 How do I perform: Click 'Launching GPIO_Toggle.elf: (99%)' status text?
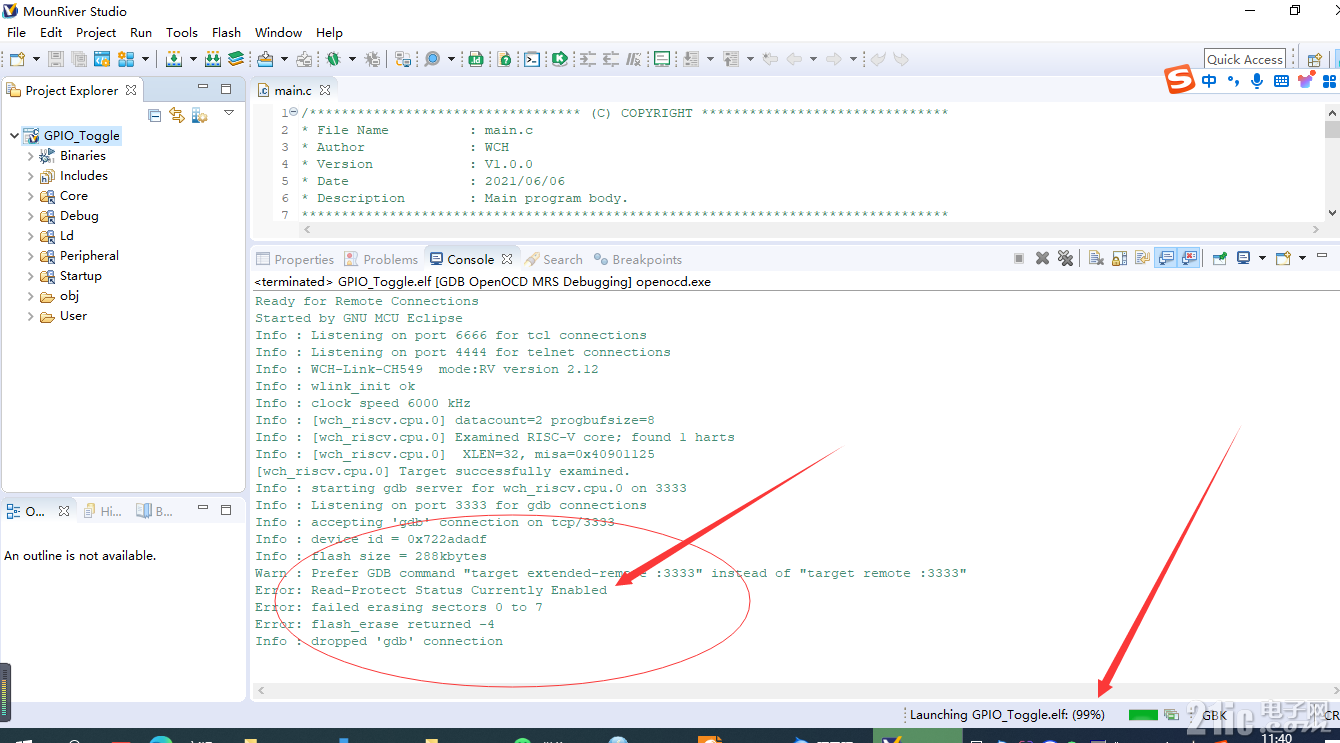pyautogui.click(x=1007, y=715)
